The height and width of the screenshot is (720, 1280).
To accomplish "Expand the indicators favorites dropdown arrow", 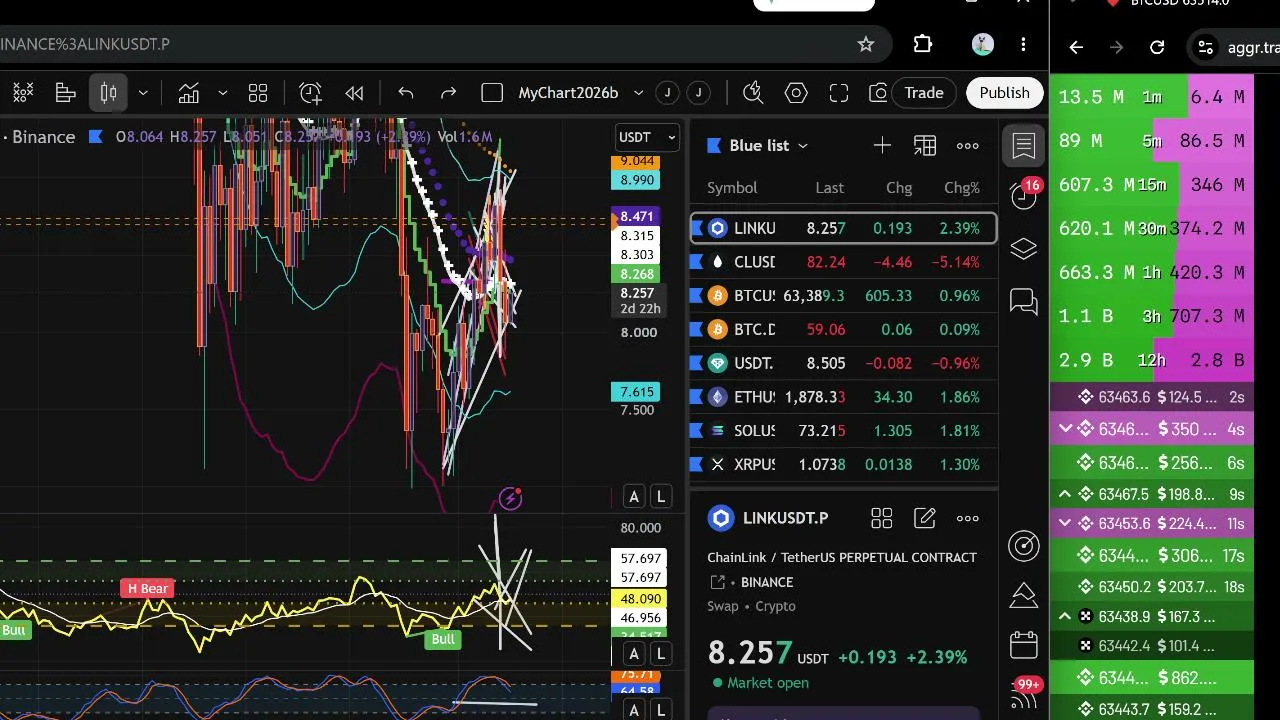I will click(x=222, y=93).
